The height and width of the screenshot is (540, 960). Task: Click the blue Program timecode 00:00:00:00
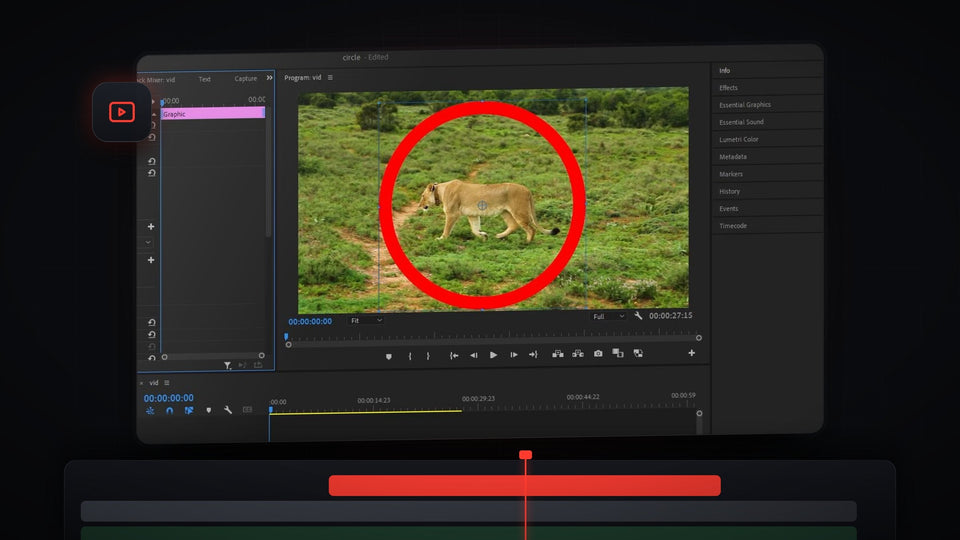(310, 321)
